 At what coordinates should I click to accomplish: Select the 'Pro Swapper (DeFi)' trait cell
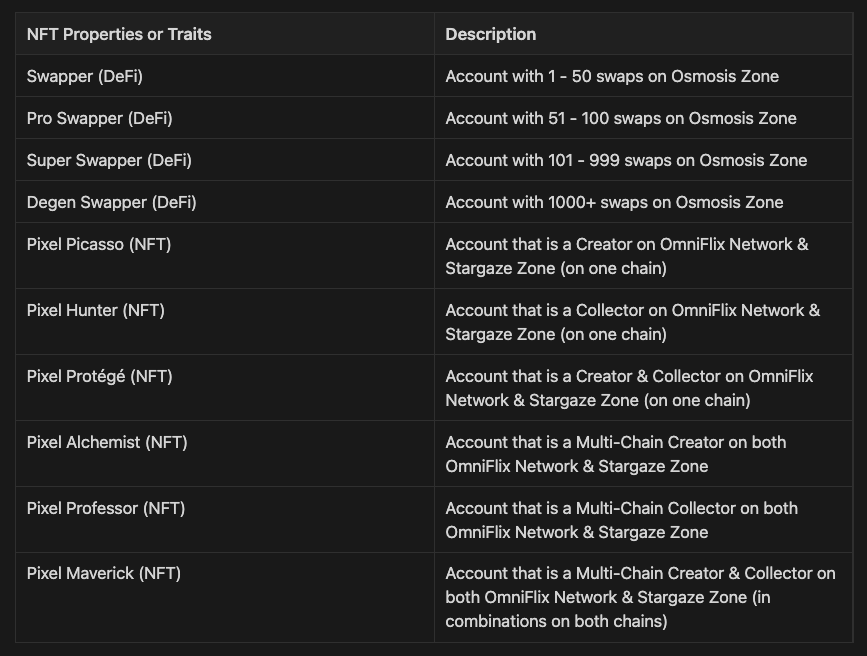(99, 118)
